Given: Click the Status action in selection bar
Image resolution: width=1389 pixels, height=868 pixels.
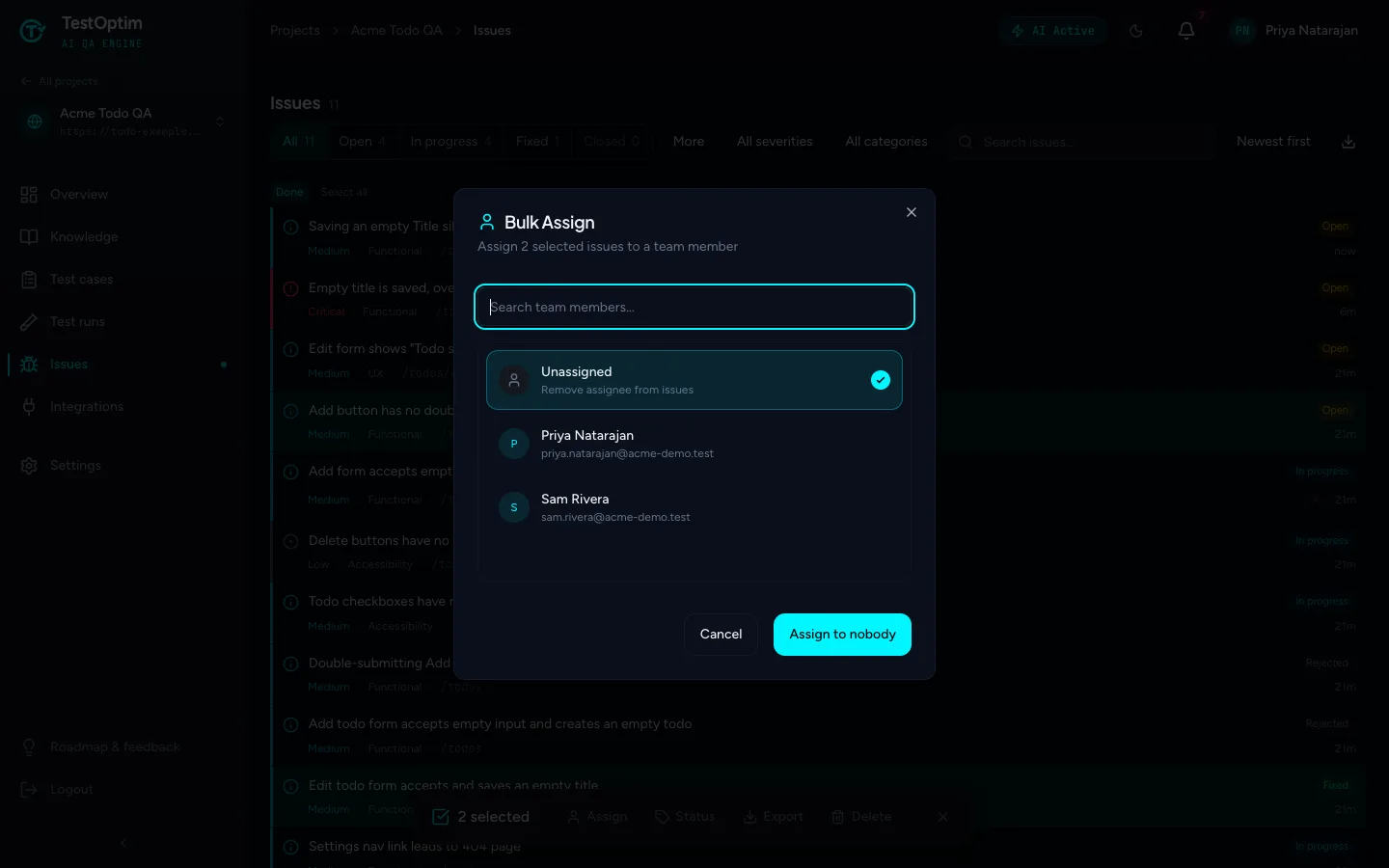Looking at the screenshot, I should tap(686, 817).
